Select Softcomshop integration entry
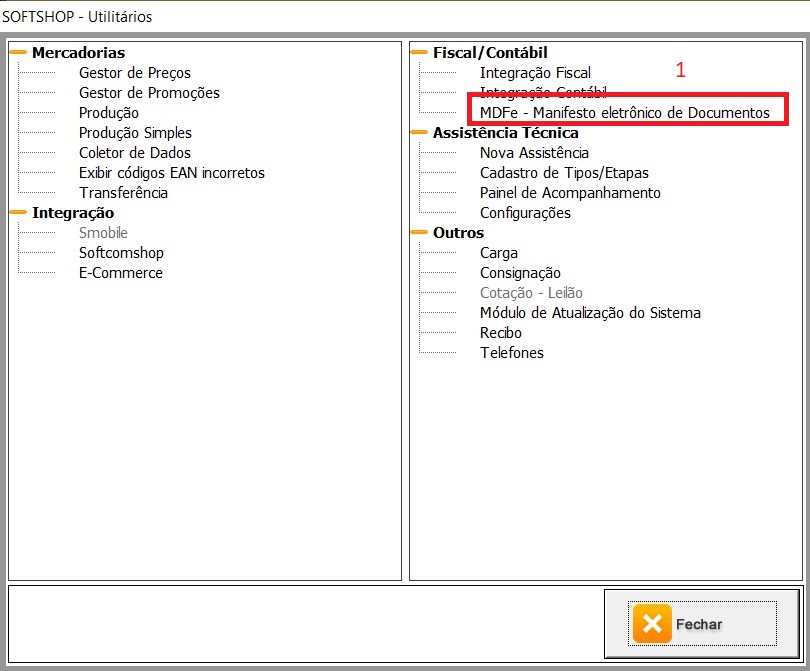The image size is (810, 671). (121, 253)
